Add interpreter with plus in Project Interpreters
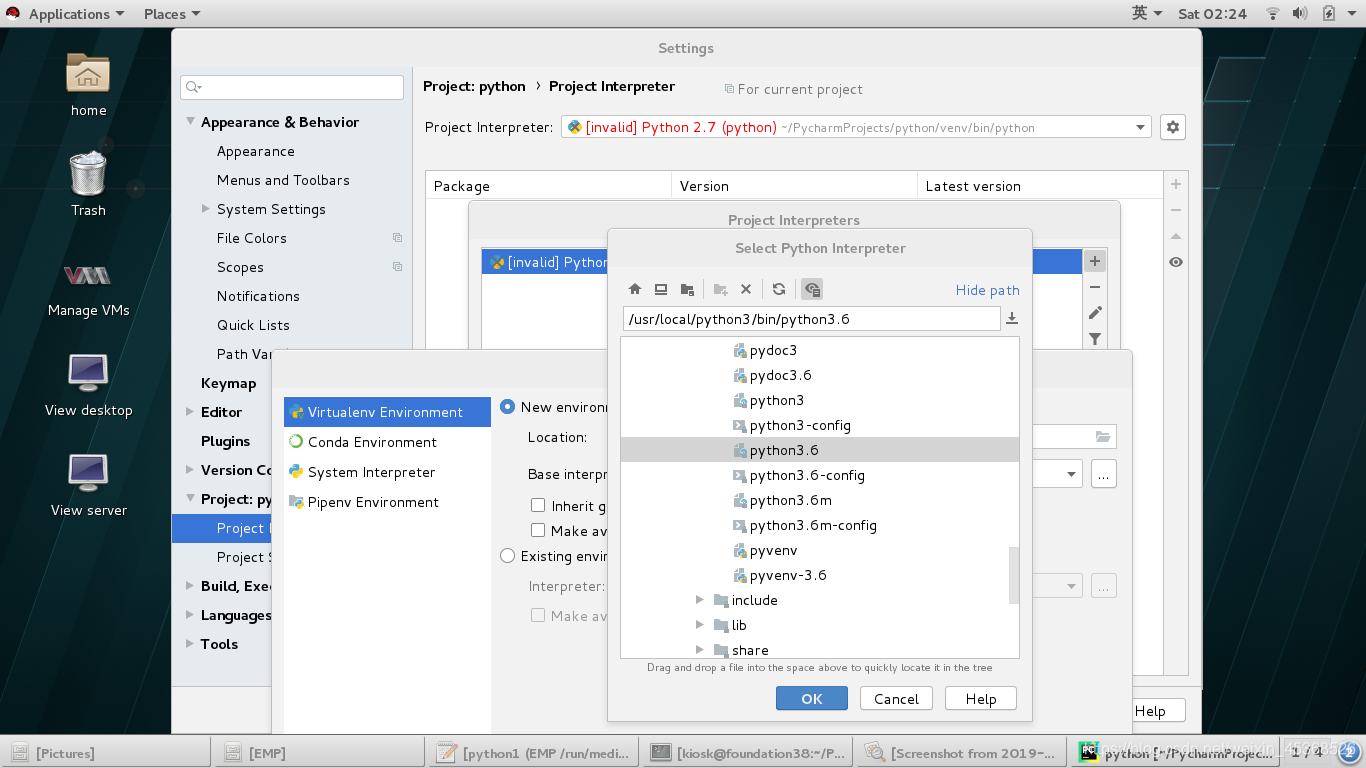This screenshot has height=768, width=1366. (1095, 261)
